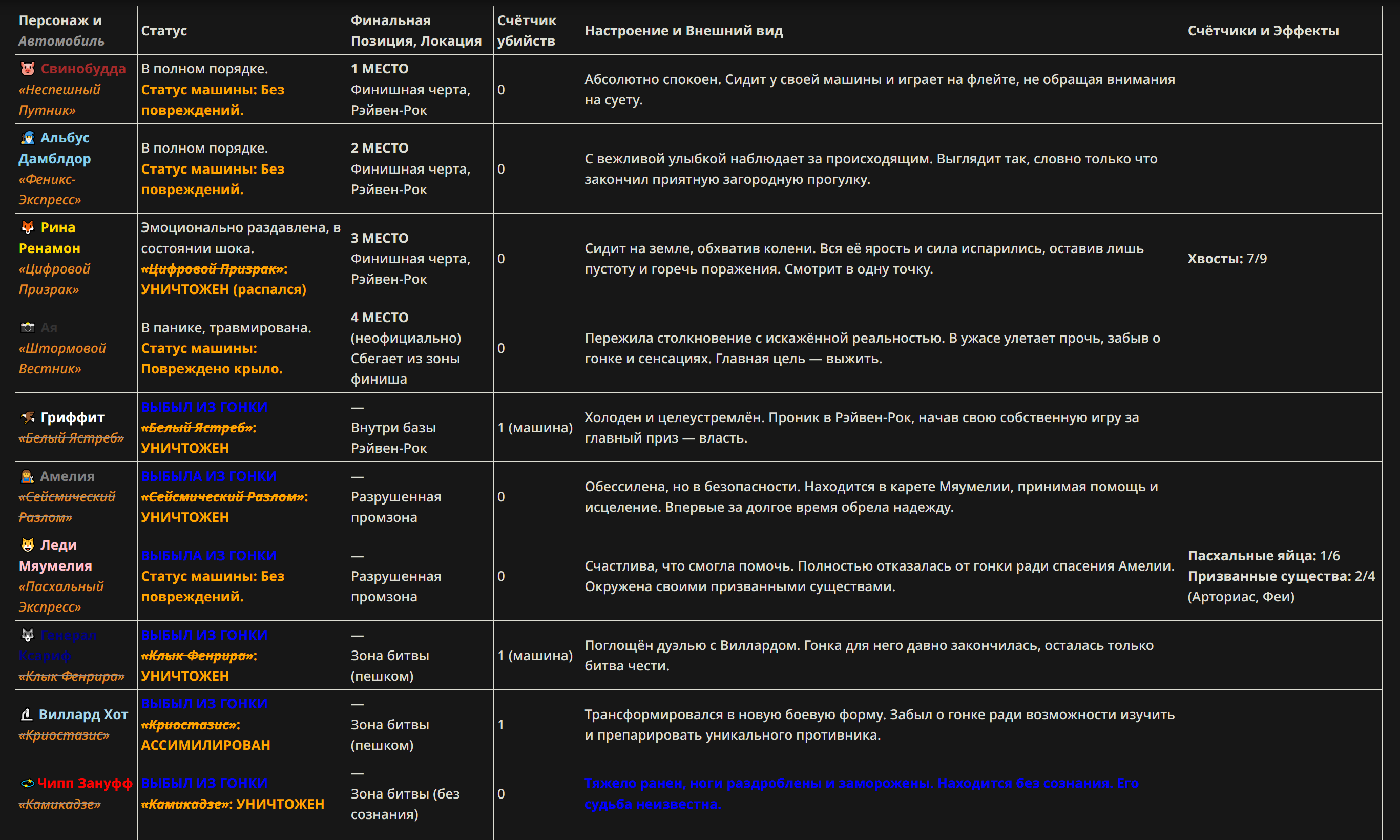Click the text «Счастлива, что смогла помочь»
Screen dimensions: 1400x840
[x=689, y=565]
